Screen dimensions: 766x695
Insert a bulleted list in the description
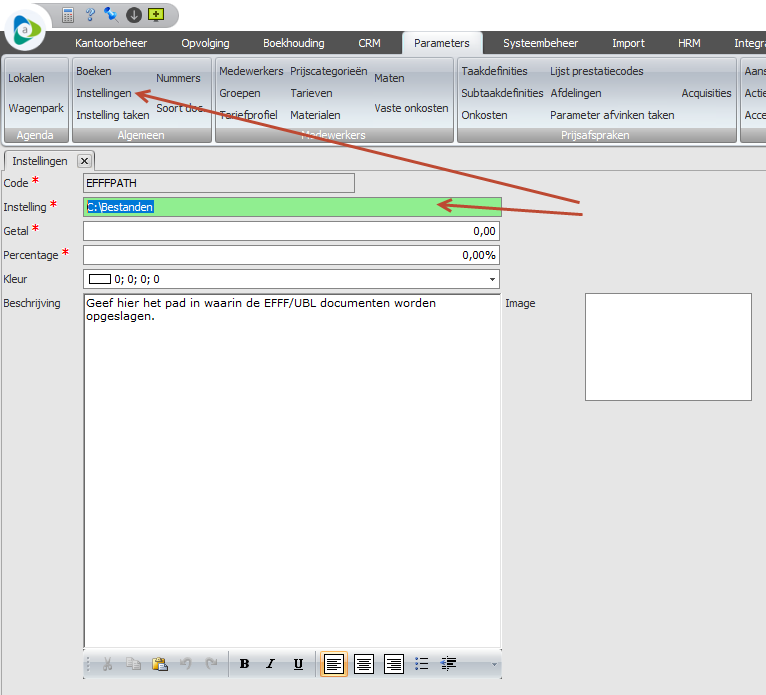pos(422,664)
